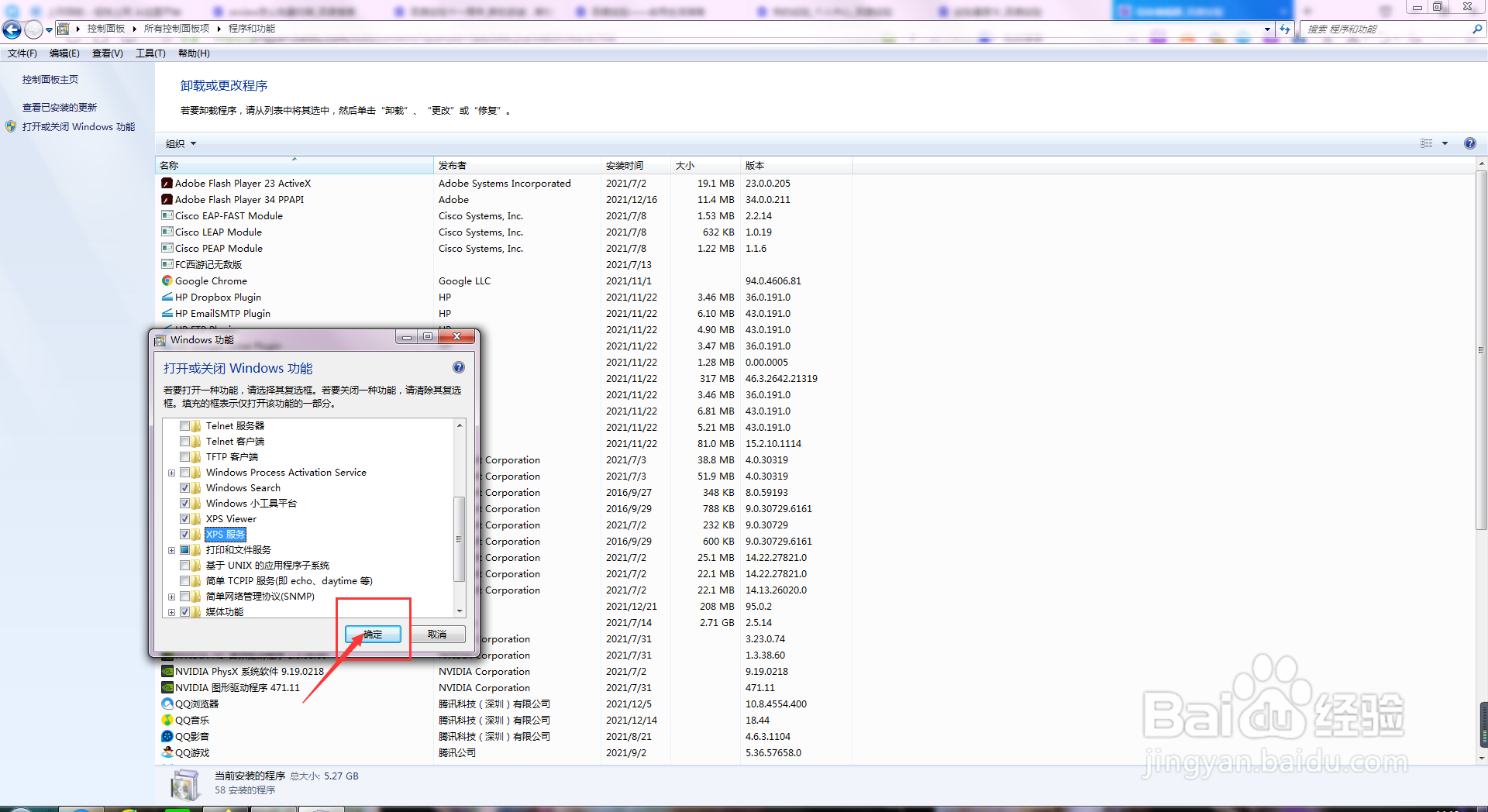
Task: Open the 控制面板主页 link
Action: [x=50, y=80]
